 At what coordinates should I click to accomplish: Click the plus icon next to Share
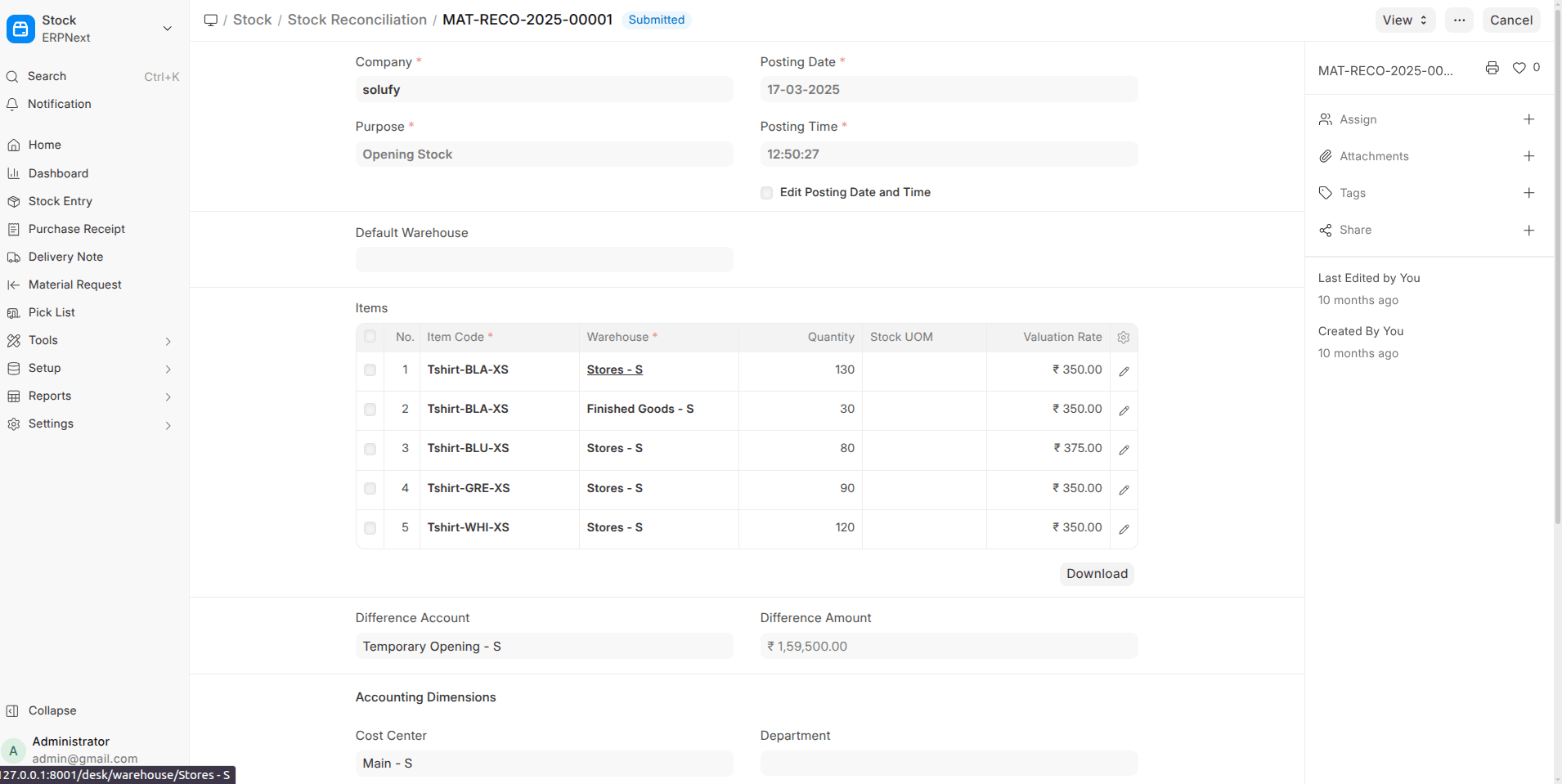[x=1528, y=231]
